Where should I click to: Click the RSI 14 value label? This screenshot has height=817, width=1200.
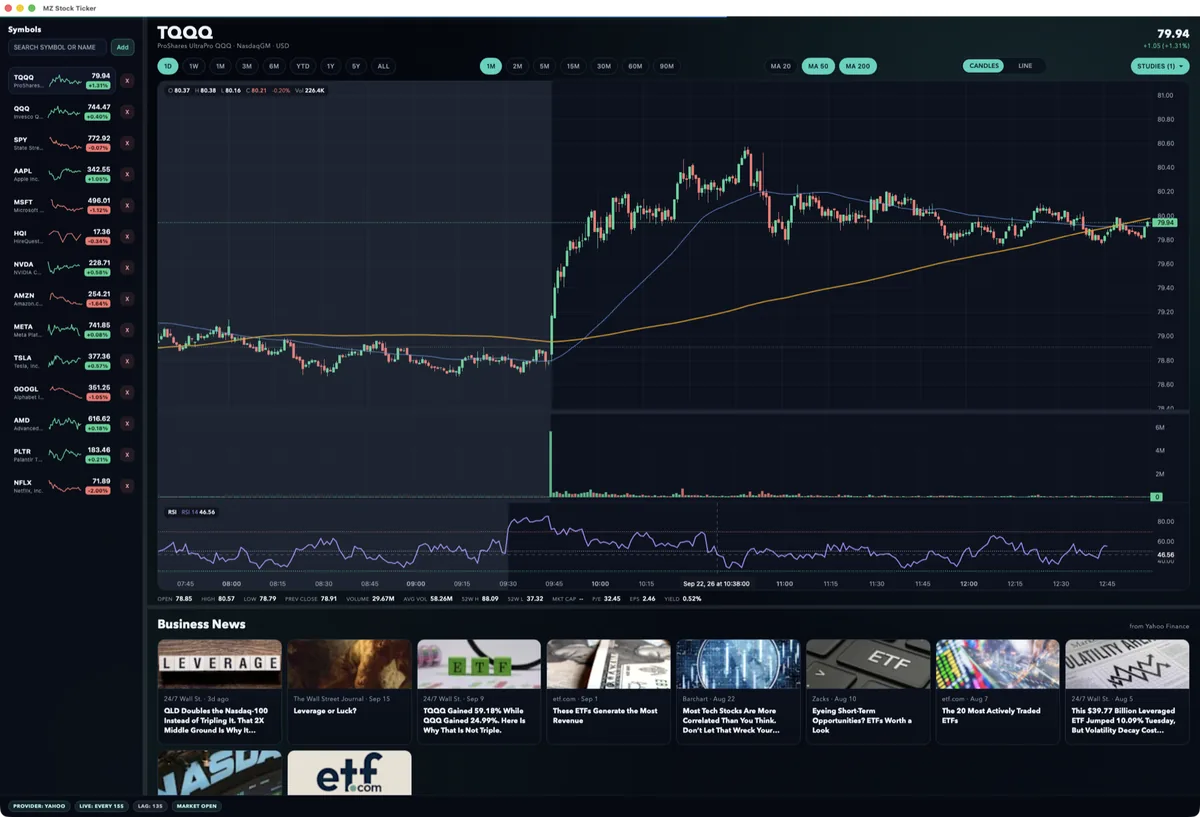tap(198, 512)
